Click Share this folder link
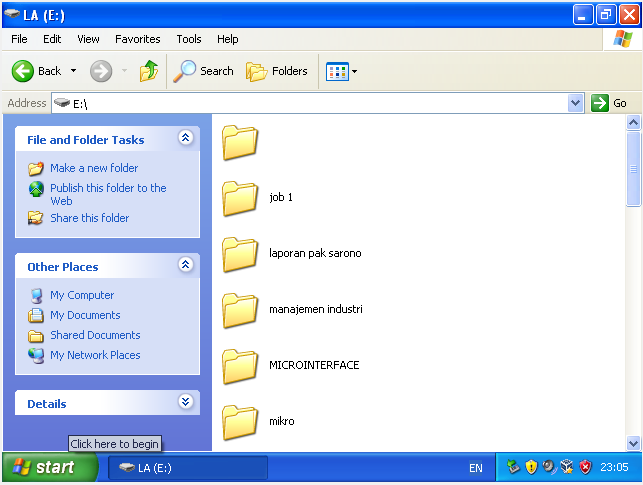 click(x=89, y=218)
